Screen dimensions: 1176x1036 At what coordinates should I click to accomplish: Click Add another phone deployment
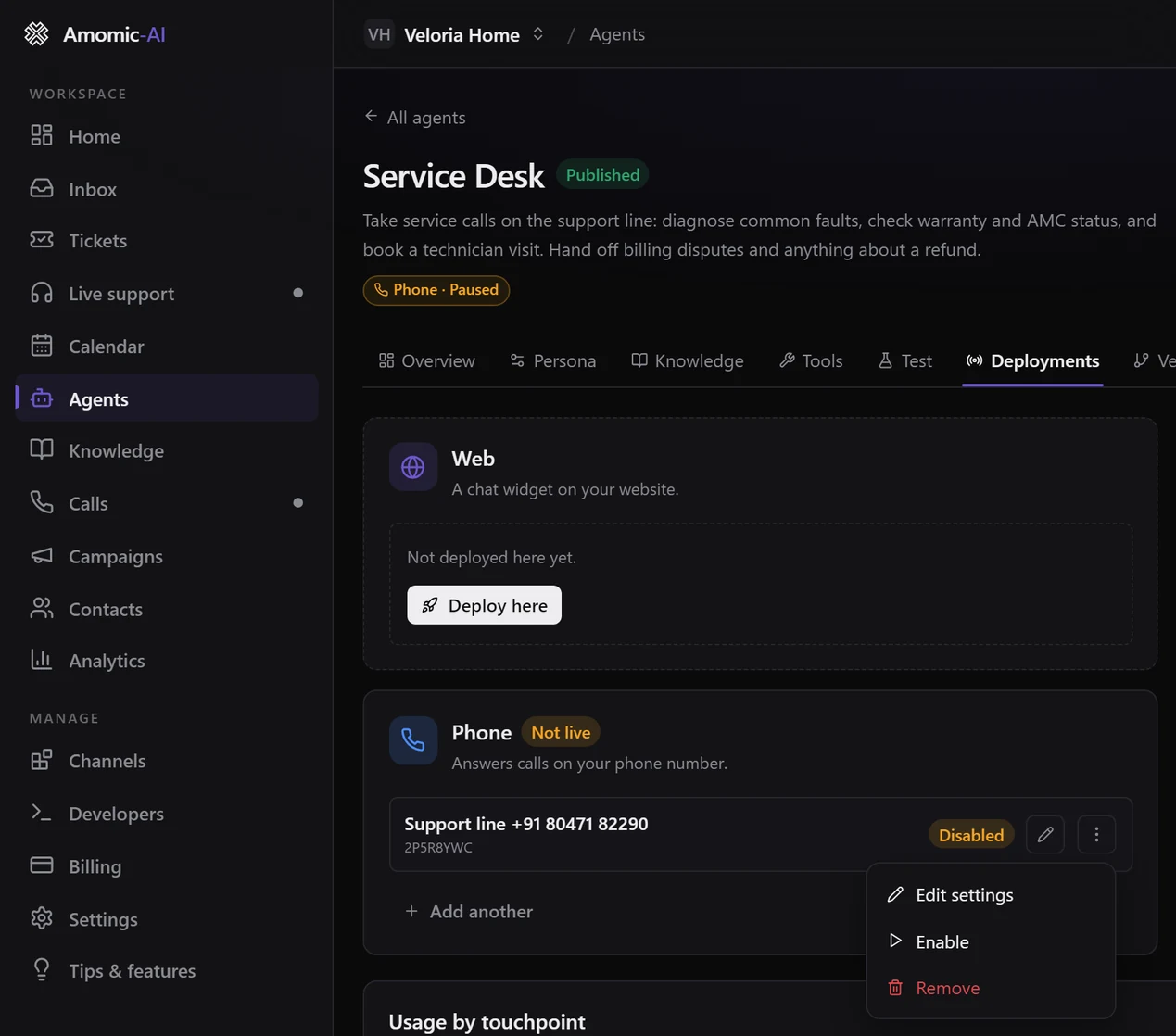[469, 912]
